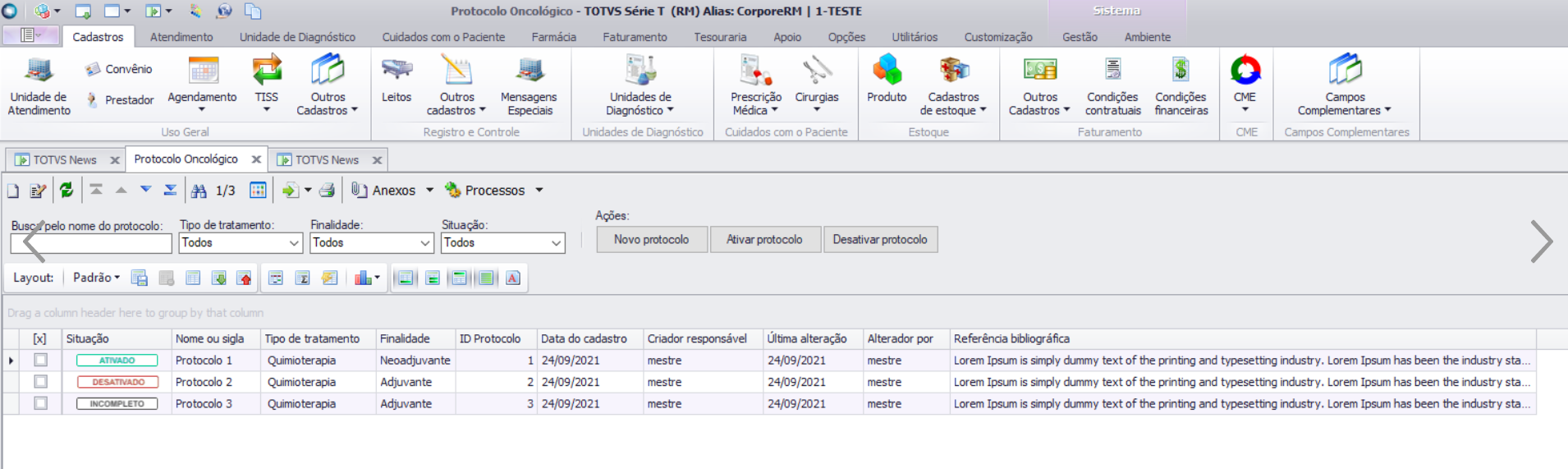Go to first record arrow icon
The height and width of the screenshot is (469, 1568).
coord(96,190)
